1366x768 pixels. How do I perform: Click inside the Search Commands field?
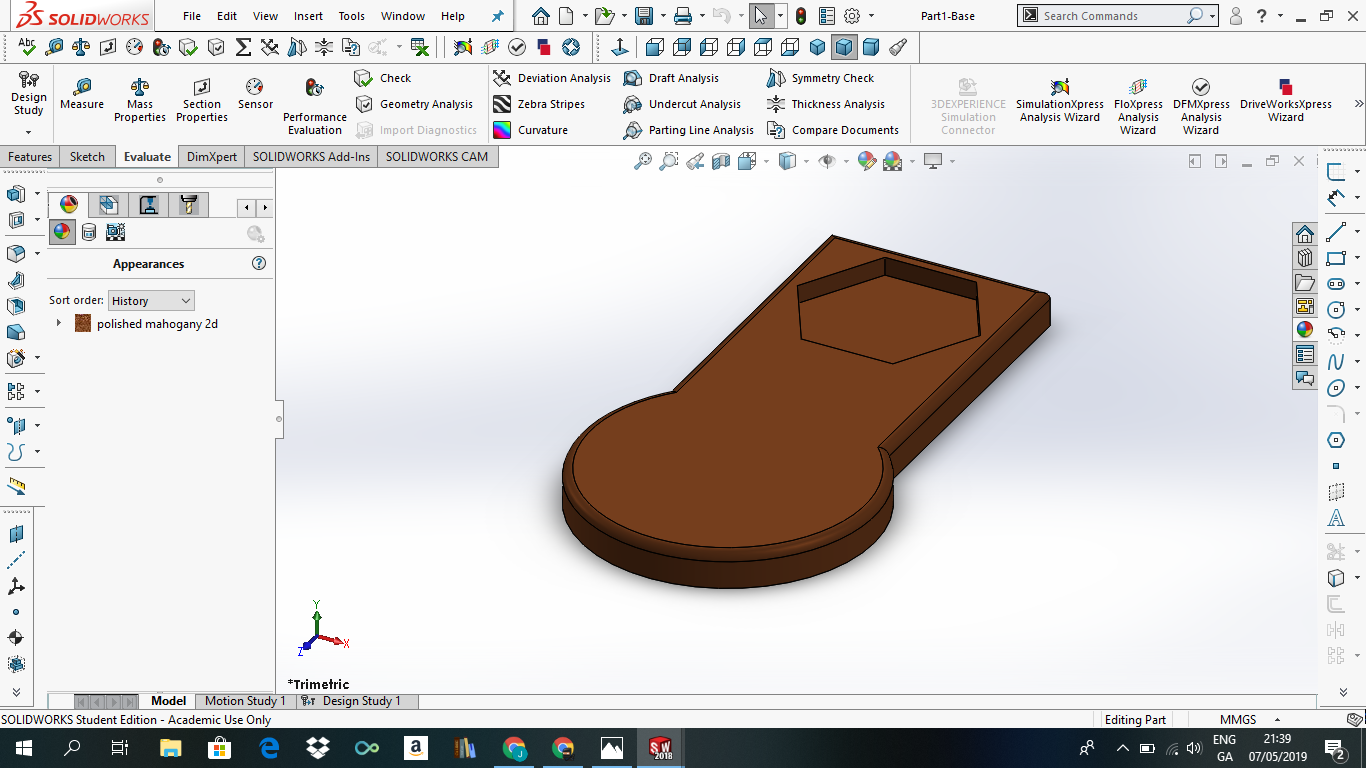(x=1100, y=15)
